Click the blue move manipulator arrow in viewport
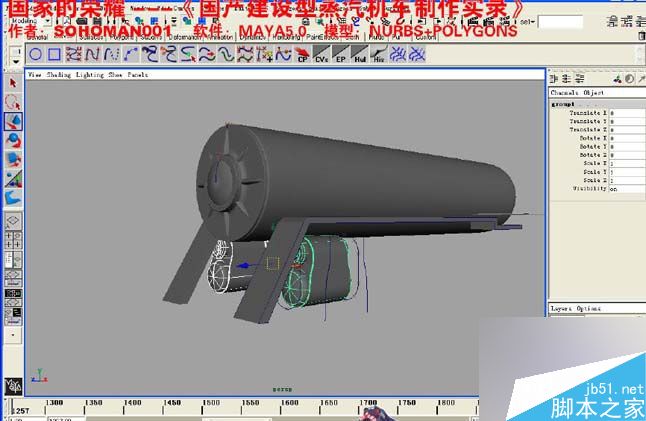This screenshot has width=646, height=421. (243, 266)
